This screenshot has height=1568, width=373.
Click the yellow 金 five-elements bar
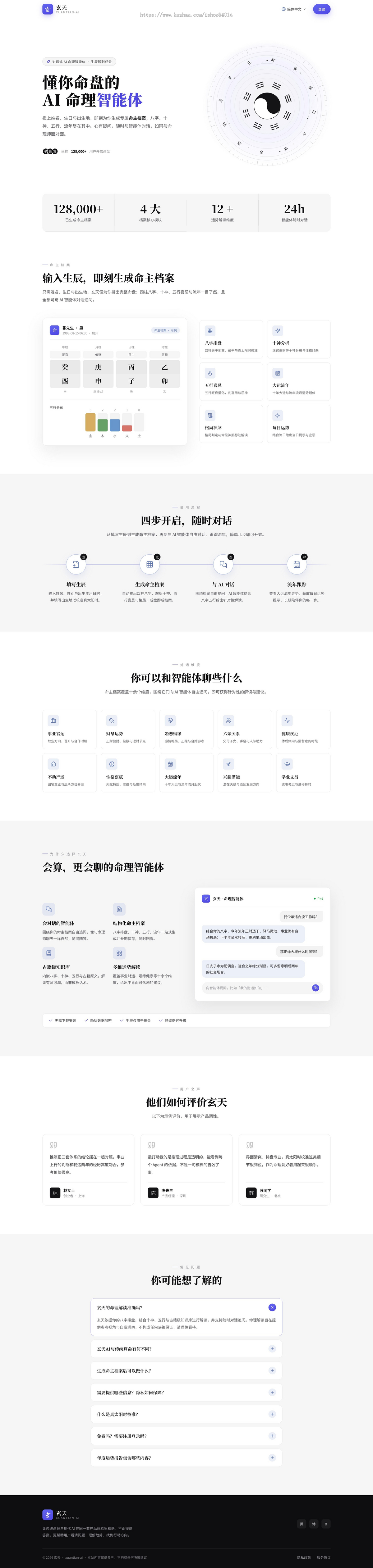[x=90, y=422]
